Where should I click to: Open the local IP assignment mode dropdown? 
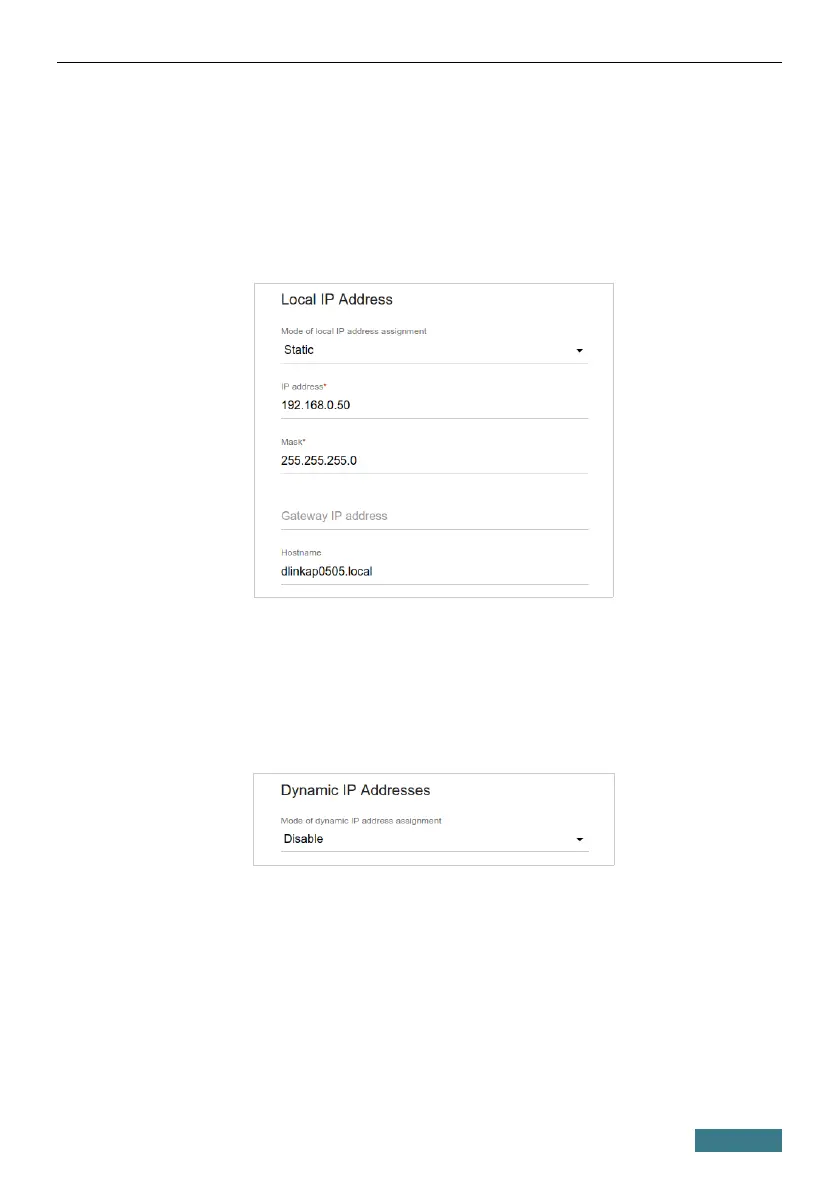coord(433,351)
